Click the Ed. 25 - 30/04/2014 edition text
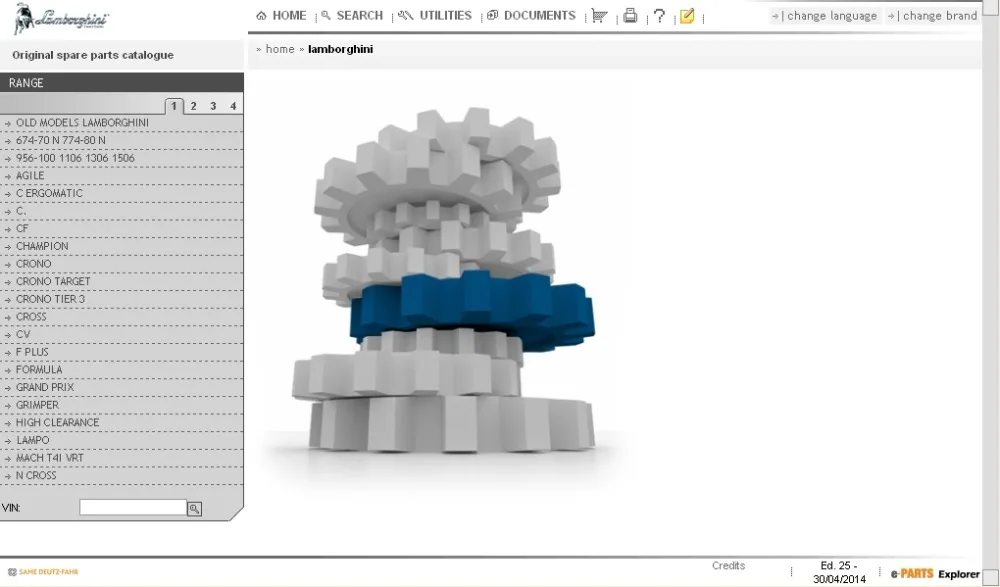The width and height of the screenshot is (1000, 587). pyautogui.click(x=839, y=572)
